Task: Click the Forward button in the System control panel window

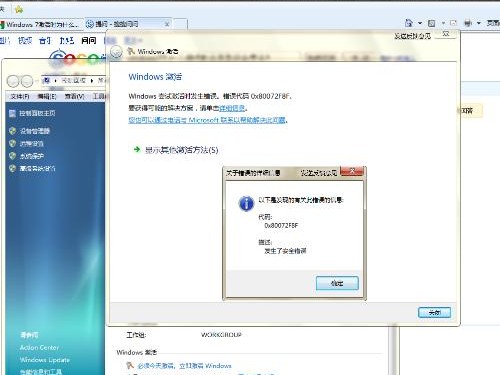Action: [27, 81]
